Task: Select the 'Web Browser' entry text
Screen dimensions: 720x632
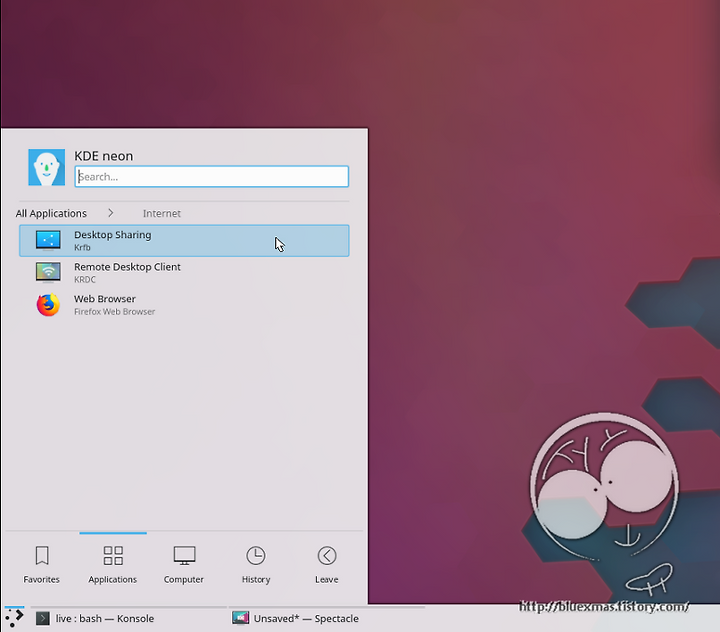Action: pos(105,299)
